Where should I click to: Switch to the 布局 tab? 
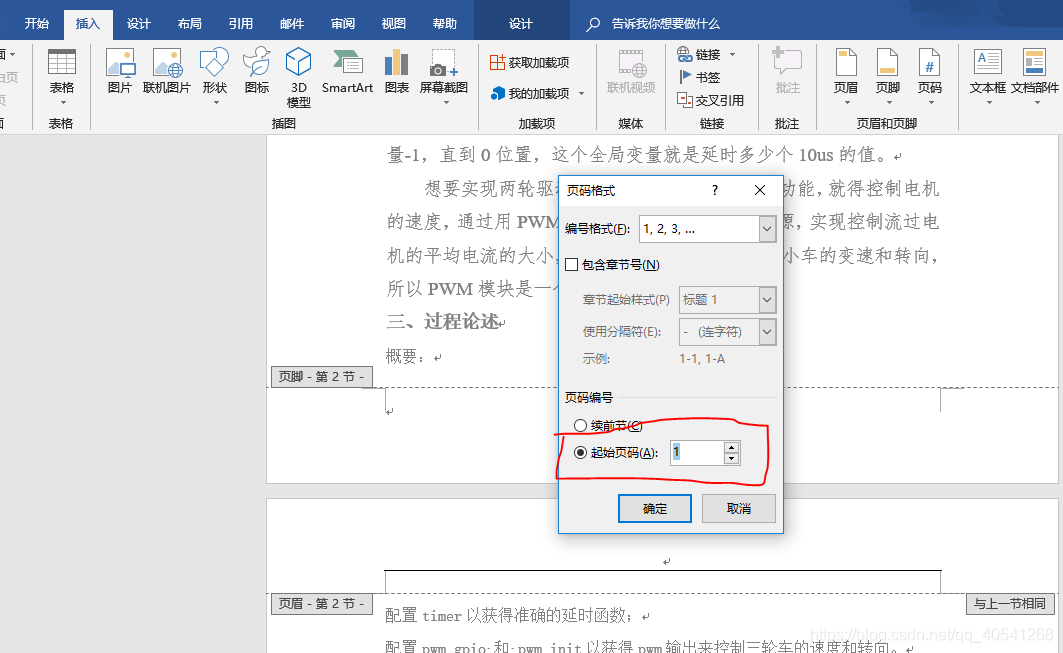190,24
